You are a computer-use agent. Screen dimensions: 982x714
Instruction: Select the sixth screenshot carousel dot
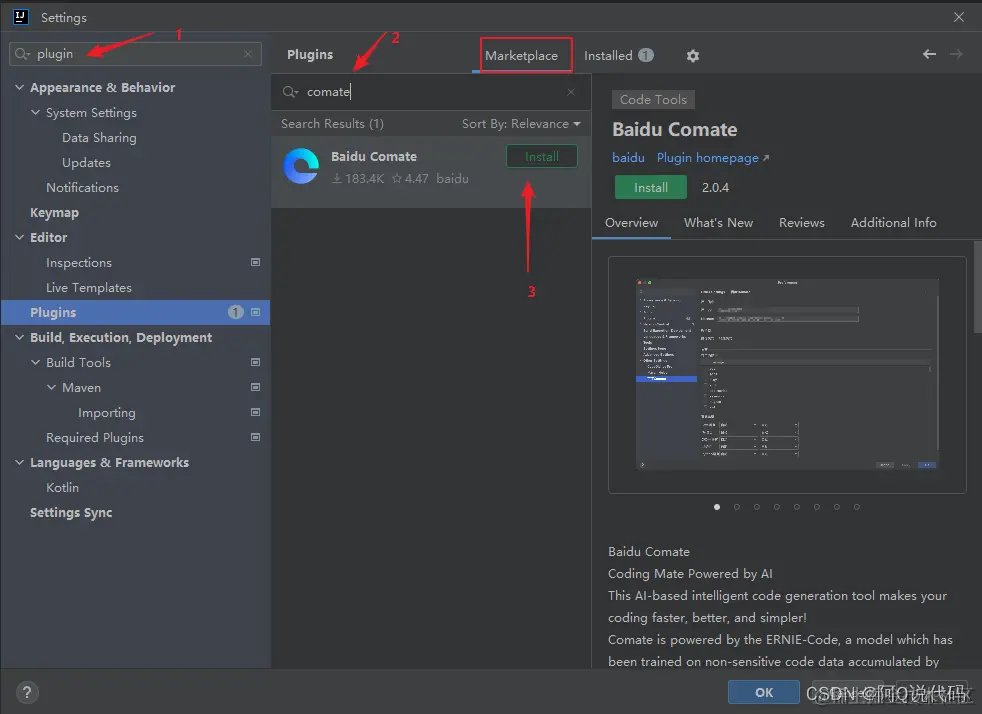[x=817, y=507]
